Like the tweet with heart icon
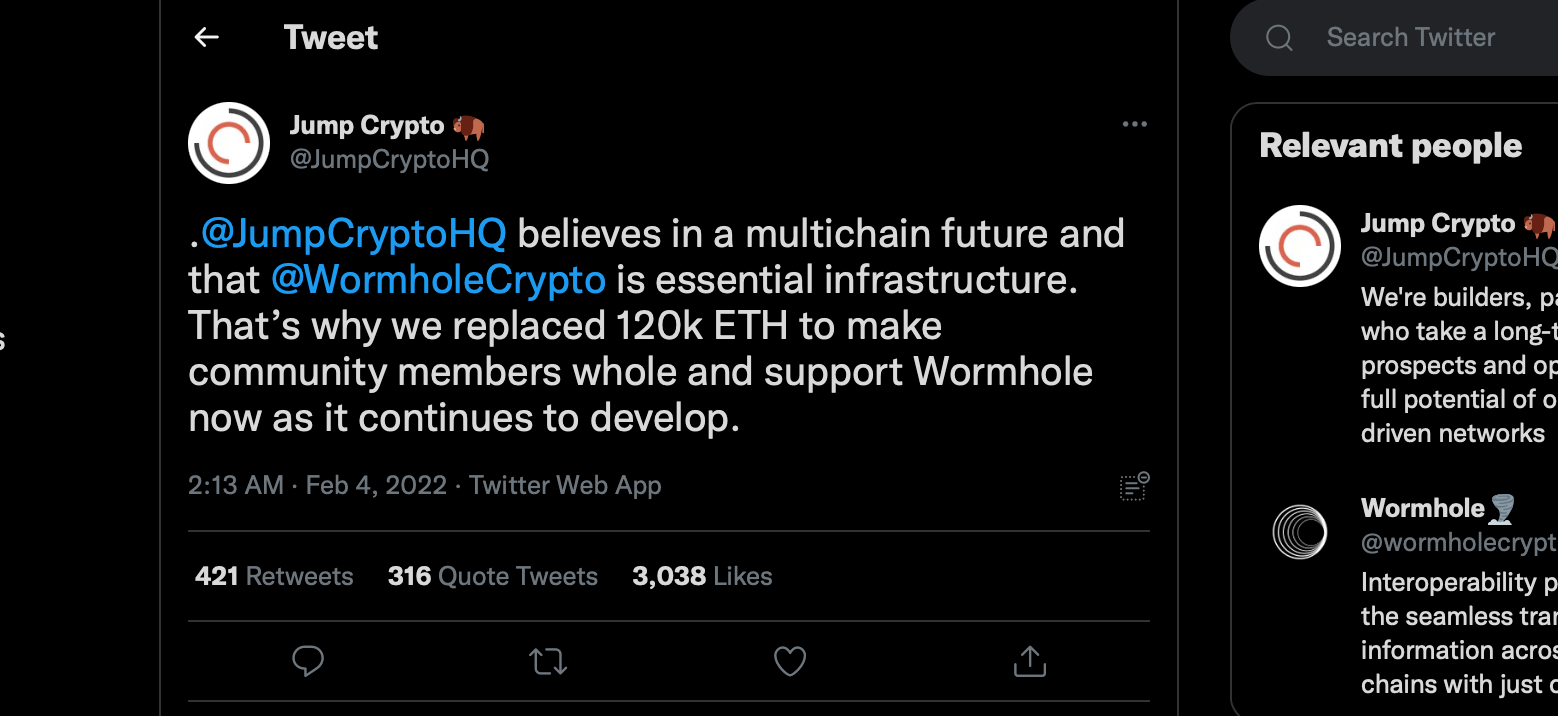1558x716 pixels. pyautogui.click(x=790, y=661)
